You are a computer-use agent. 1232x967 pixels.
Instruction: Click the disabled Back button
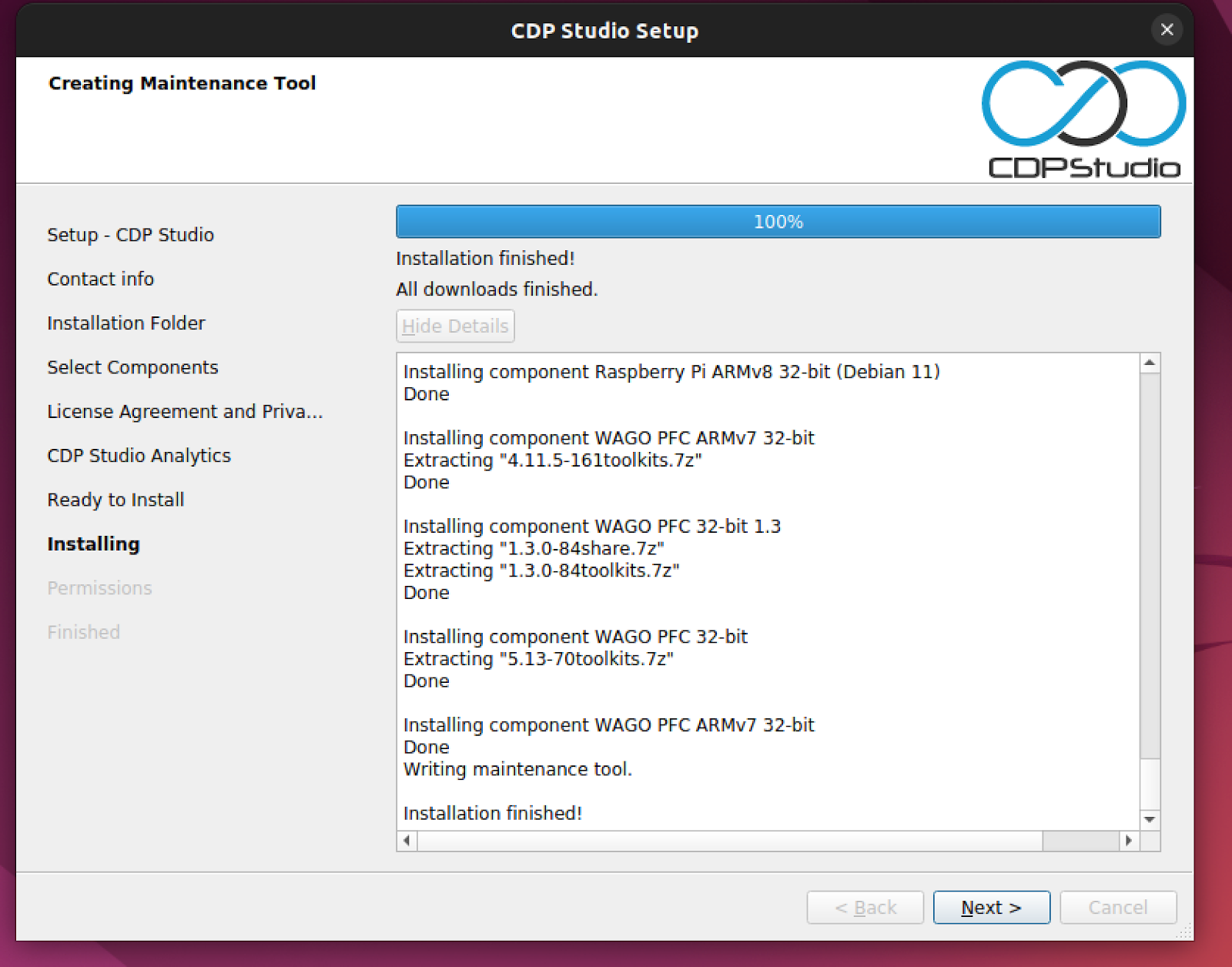(865, 907)
